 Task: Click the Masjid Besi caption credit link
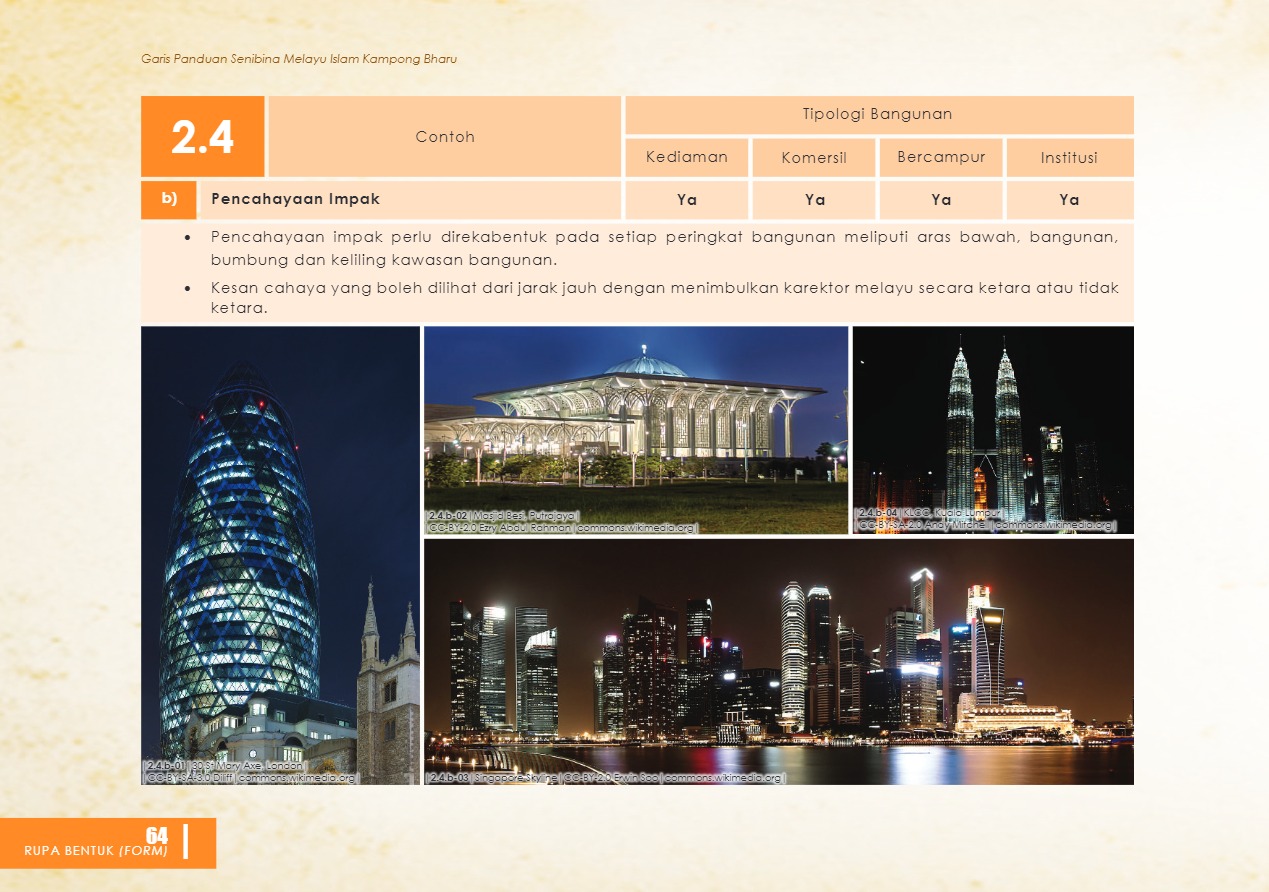(562, 527)
